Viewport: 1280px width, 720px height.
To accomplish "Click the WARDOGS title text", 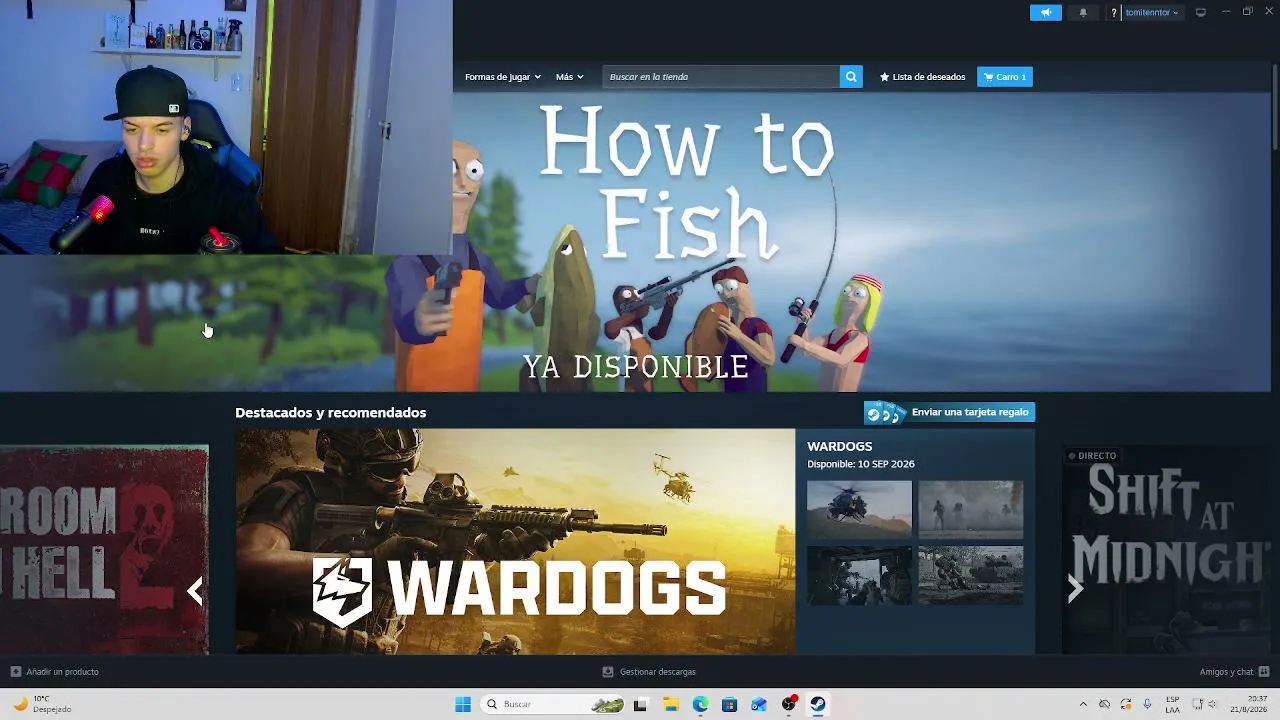I will pyautogui.click(x=840, y=446).
